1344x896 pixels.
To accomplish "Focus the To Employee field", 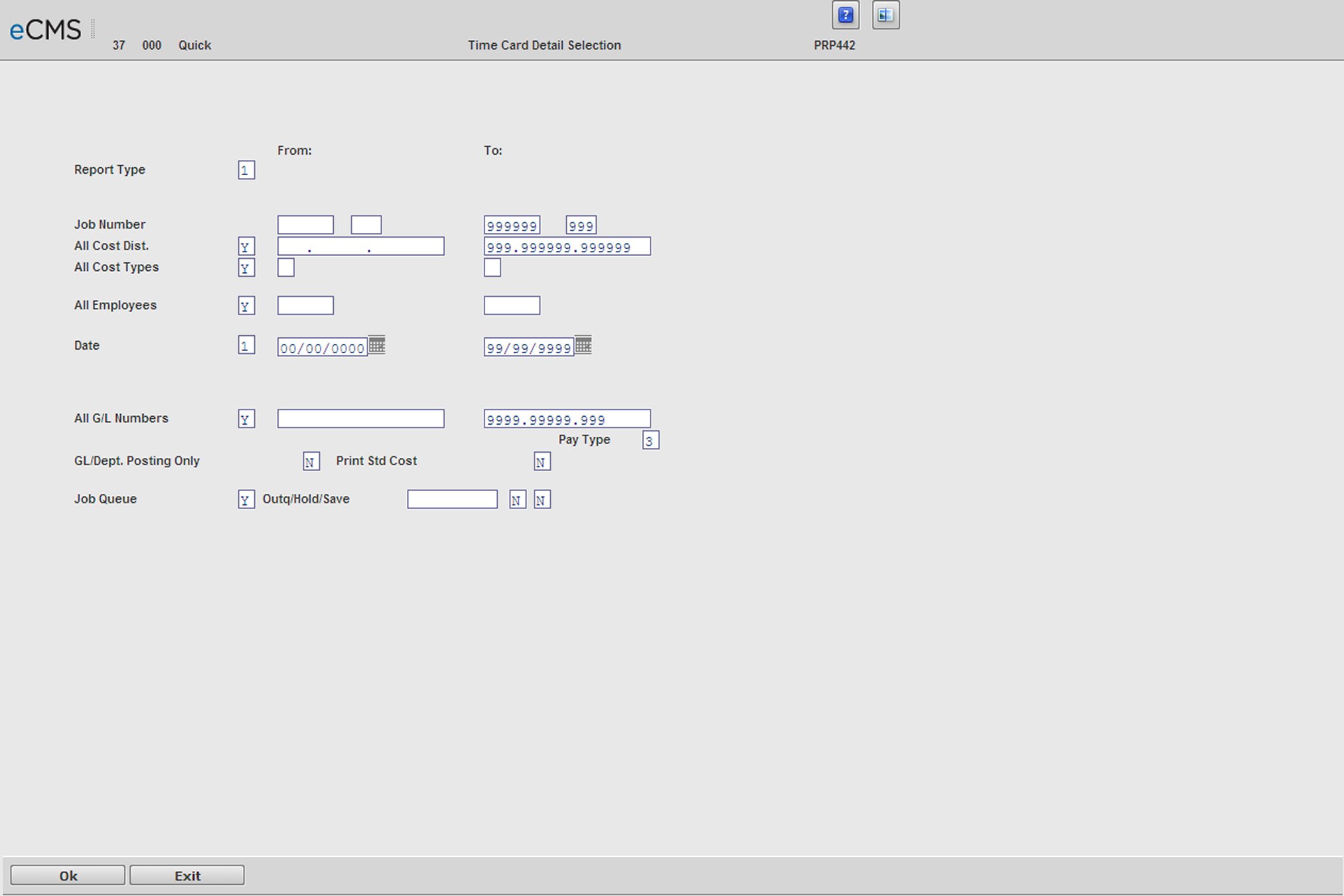I will click(512, 305).
